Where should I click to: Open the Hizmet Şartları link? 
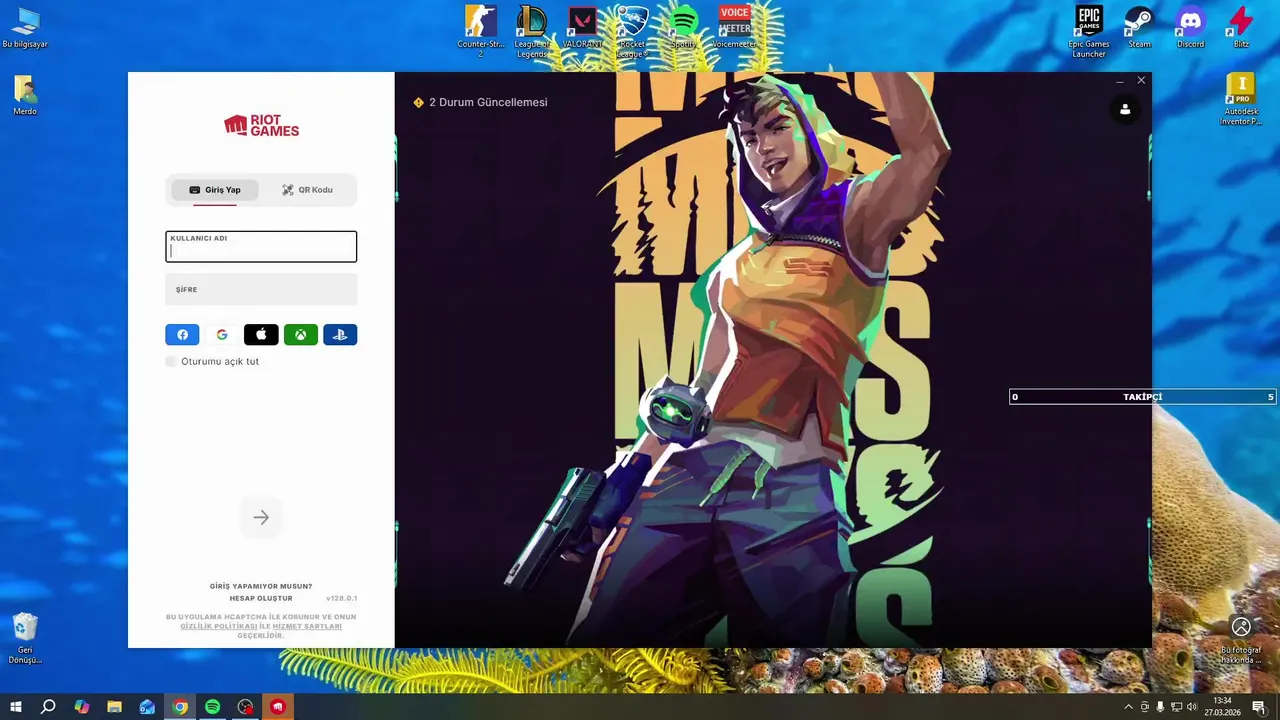[307, 626]
